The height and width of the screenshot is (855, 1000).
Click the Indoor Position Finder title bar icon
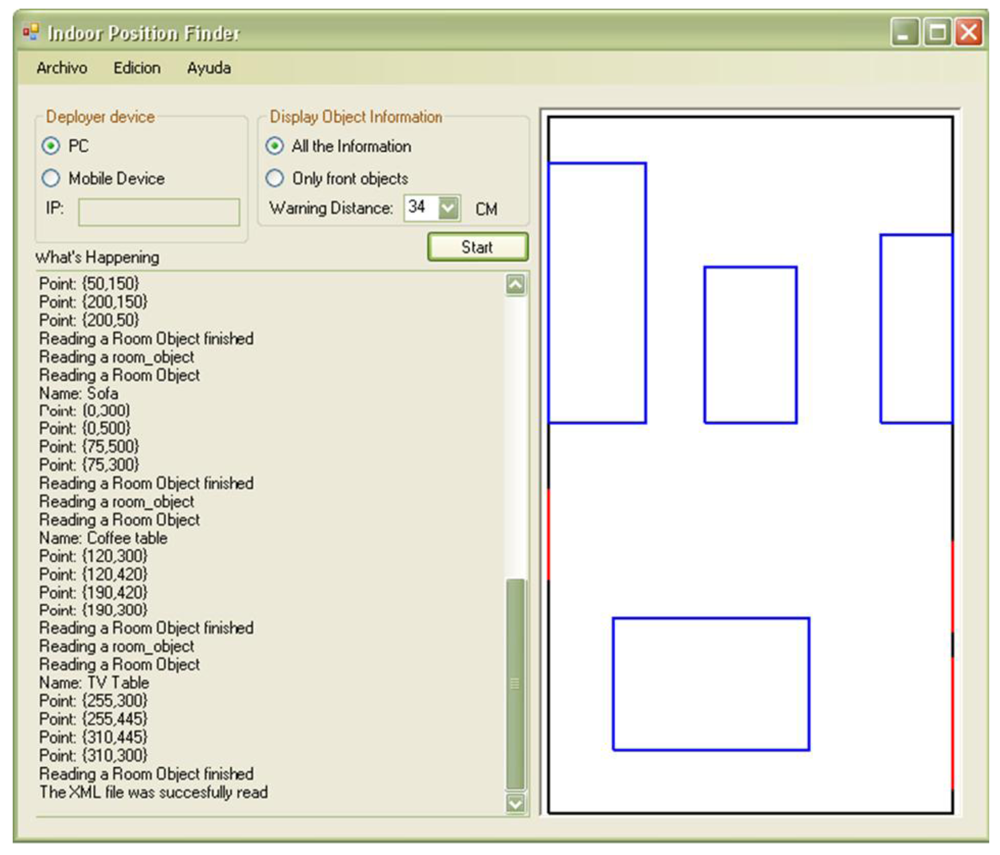(31, 33)
